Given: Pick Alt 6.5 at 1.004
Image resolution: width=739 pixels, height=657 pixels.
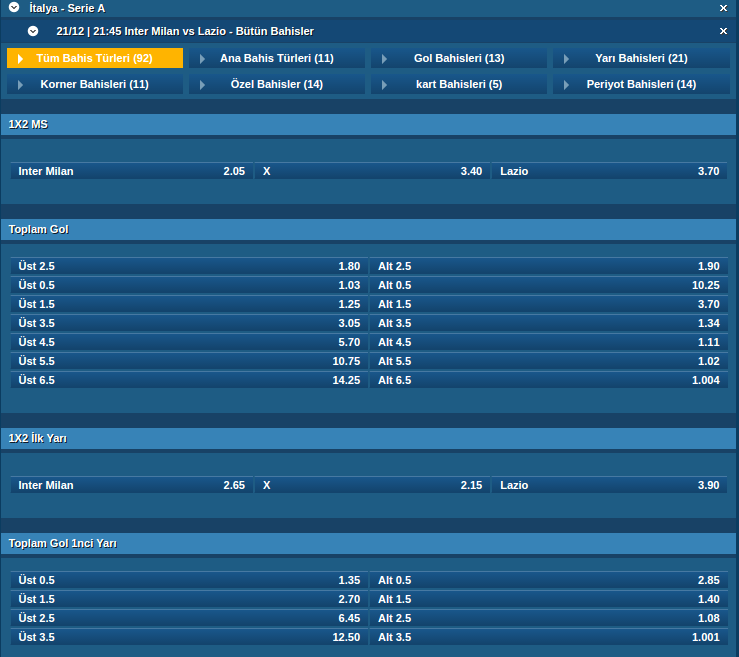Looking at the screenshot, I should pyautogui.click(x=549, y=380).
